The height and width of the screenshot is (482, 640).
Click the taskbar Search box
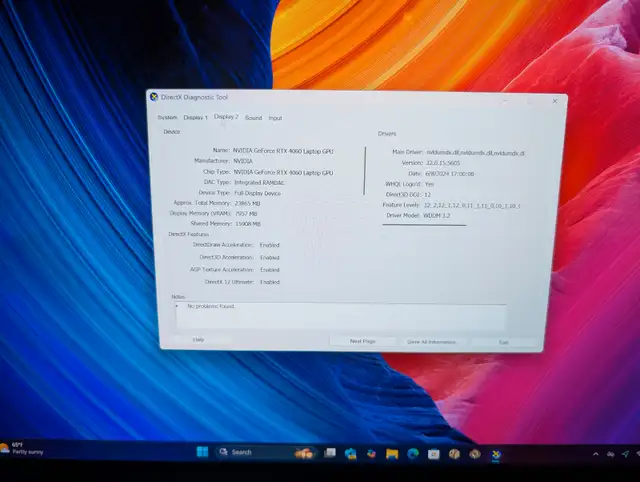266,452
